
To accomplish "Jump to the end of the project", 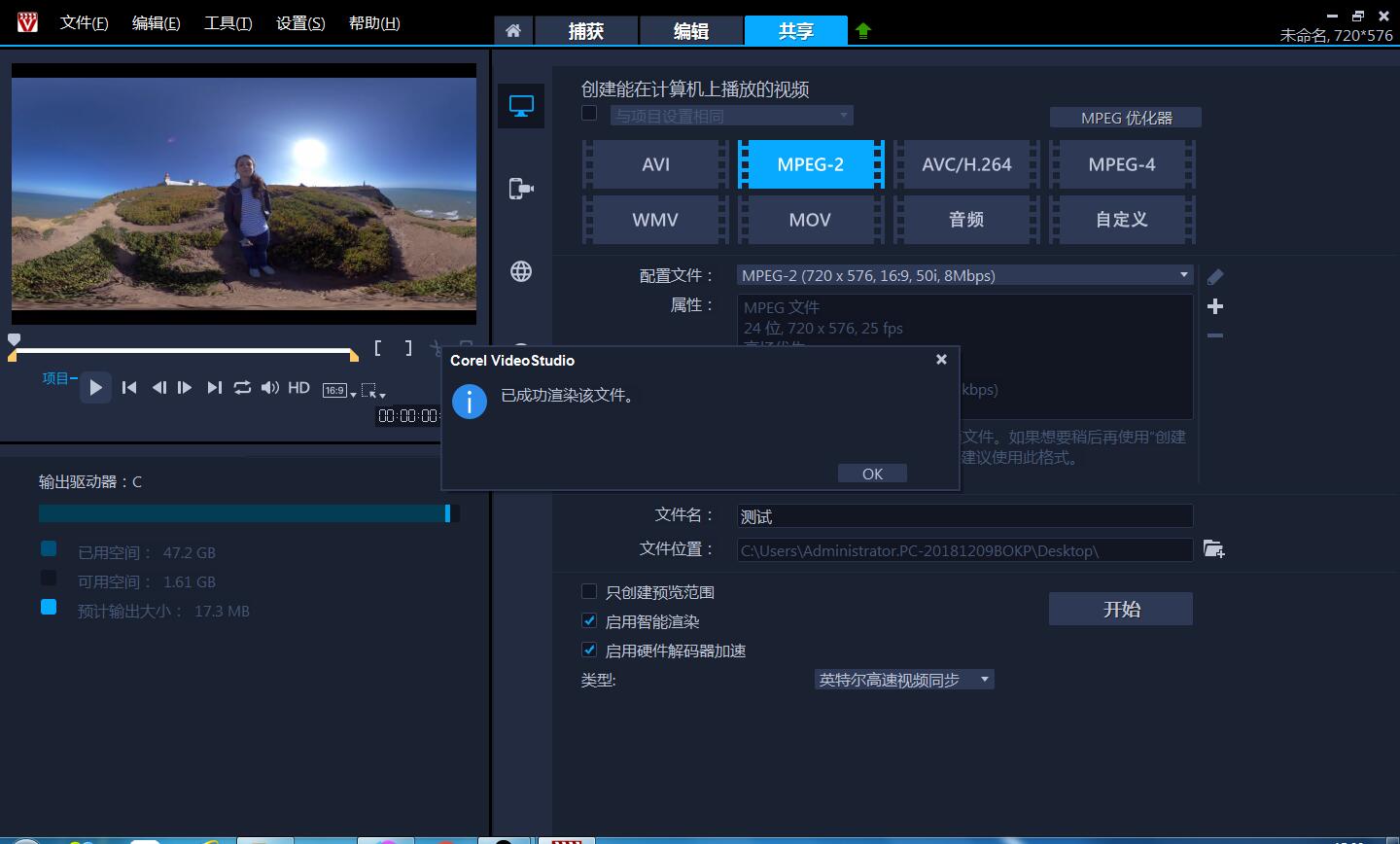I will click(215, 388).
